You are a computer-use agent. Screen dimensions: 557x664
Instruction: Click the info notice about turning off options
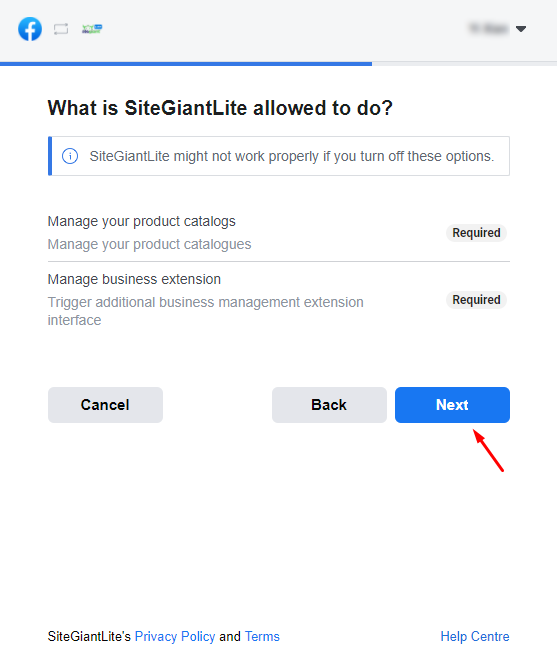click(x=279, y=156)
